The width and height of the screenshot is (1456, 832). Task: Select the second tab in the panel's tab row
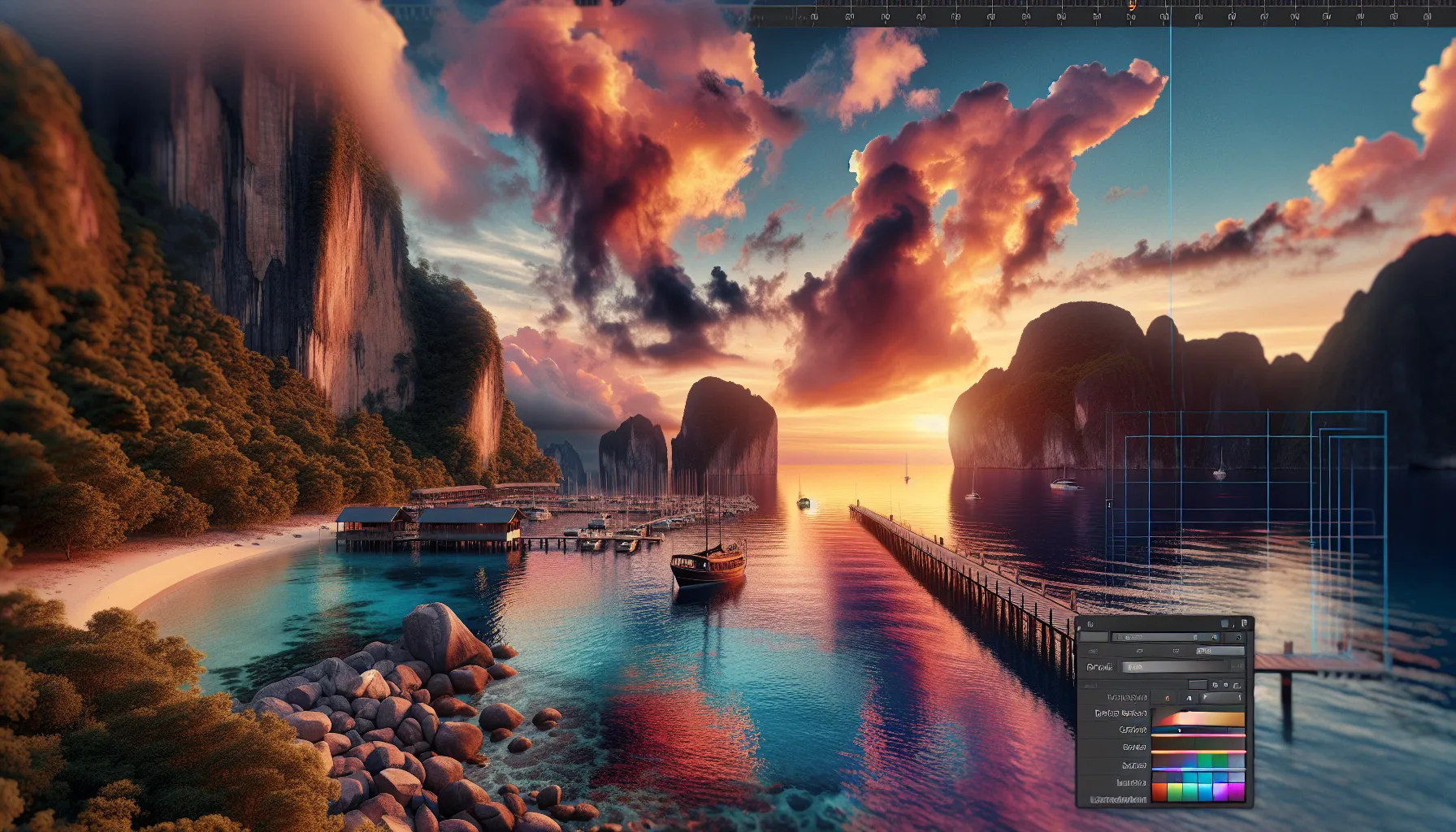(x=1139, y=651)
